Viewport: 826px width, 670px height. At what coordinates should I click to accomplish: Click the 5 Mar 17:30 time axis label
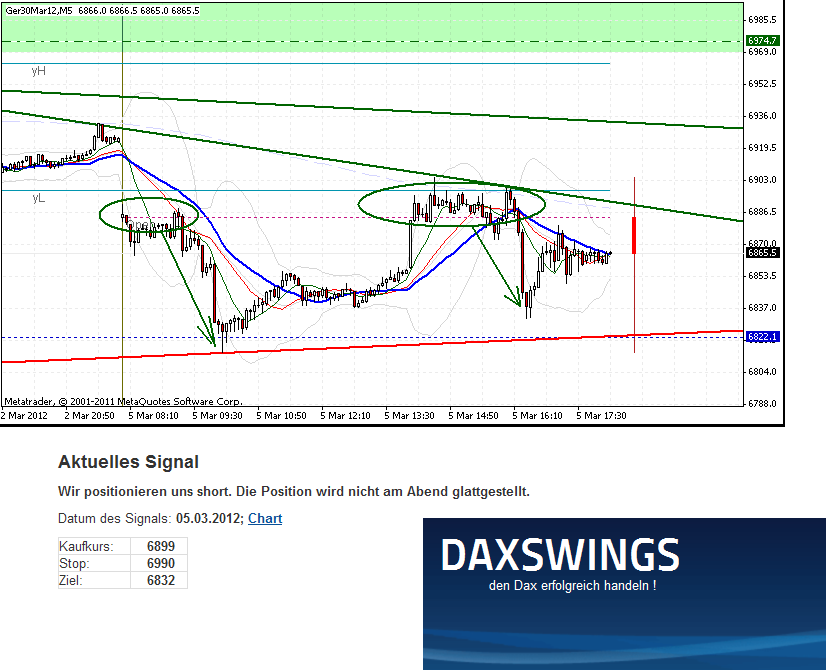[601, 416]
